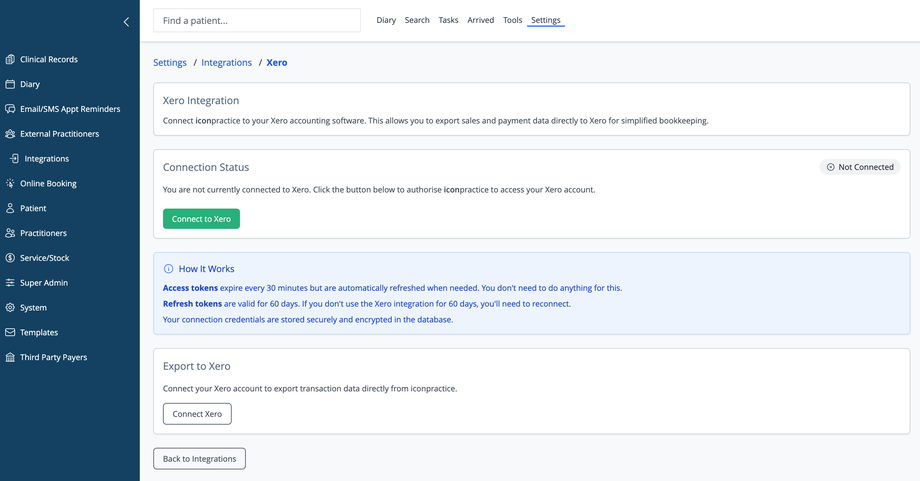Click the Templates envelope icon
Screen dimensions: 920x481
tap(10, 332)
